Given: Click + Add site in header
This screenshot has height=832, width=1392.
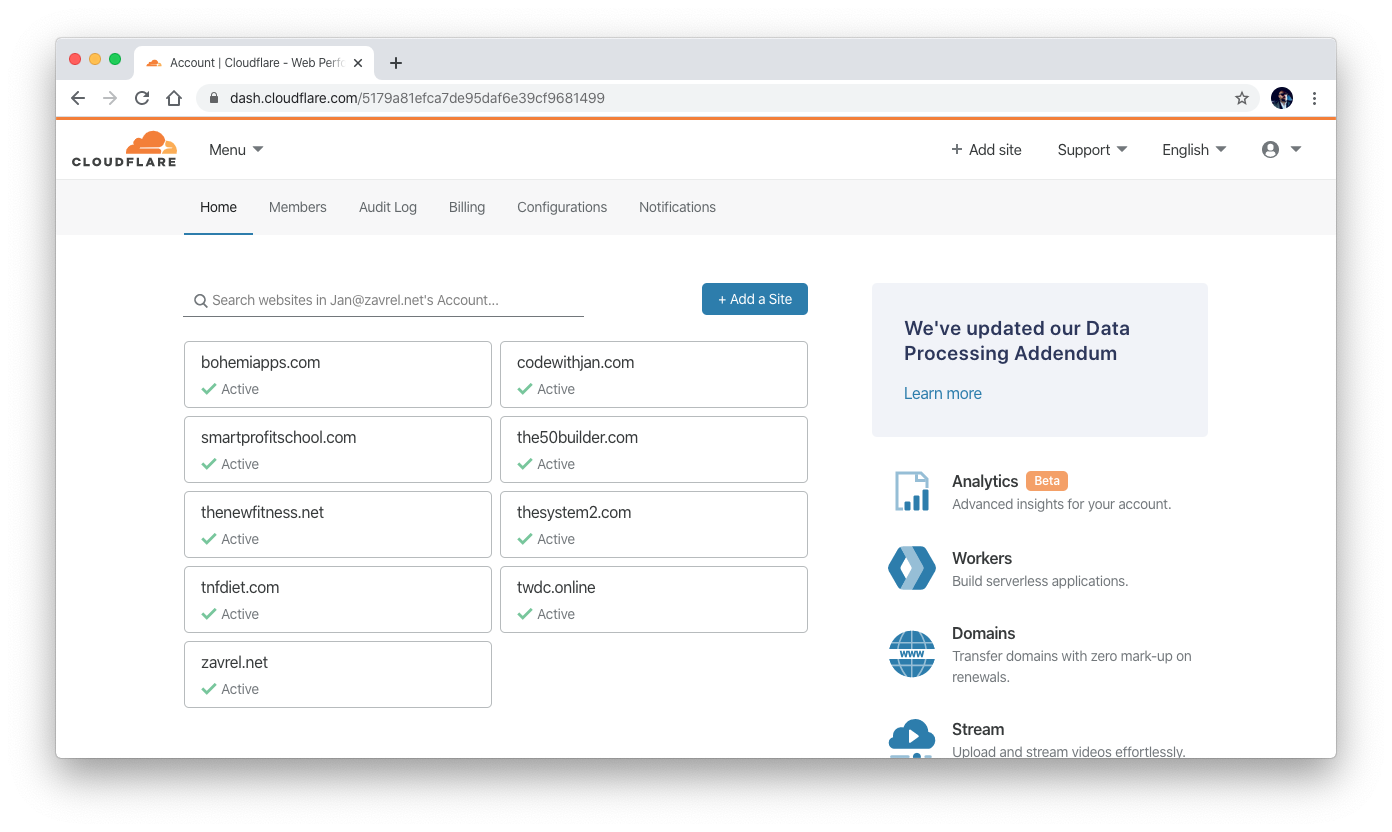Looking at the screenshot, I should pos(986,149).
